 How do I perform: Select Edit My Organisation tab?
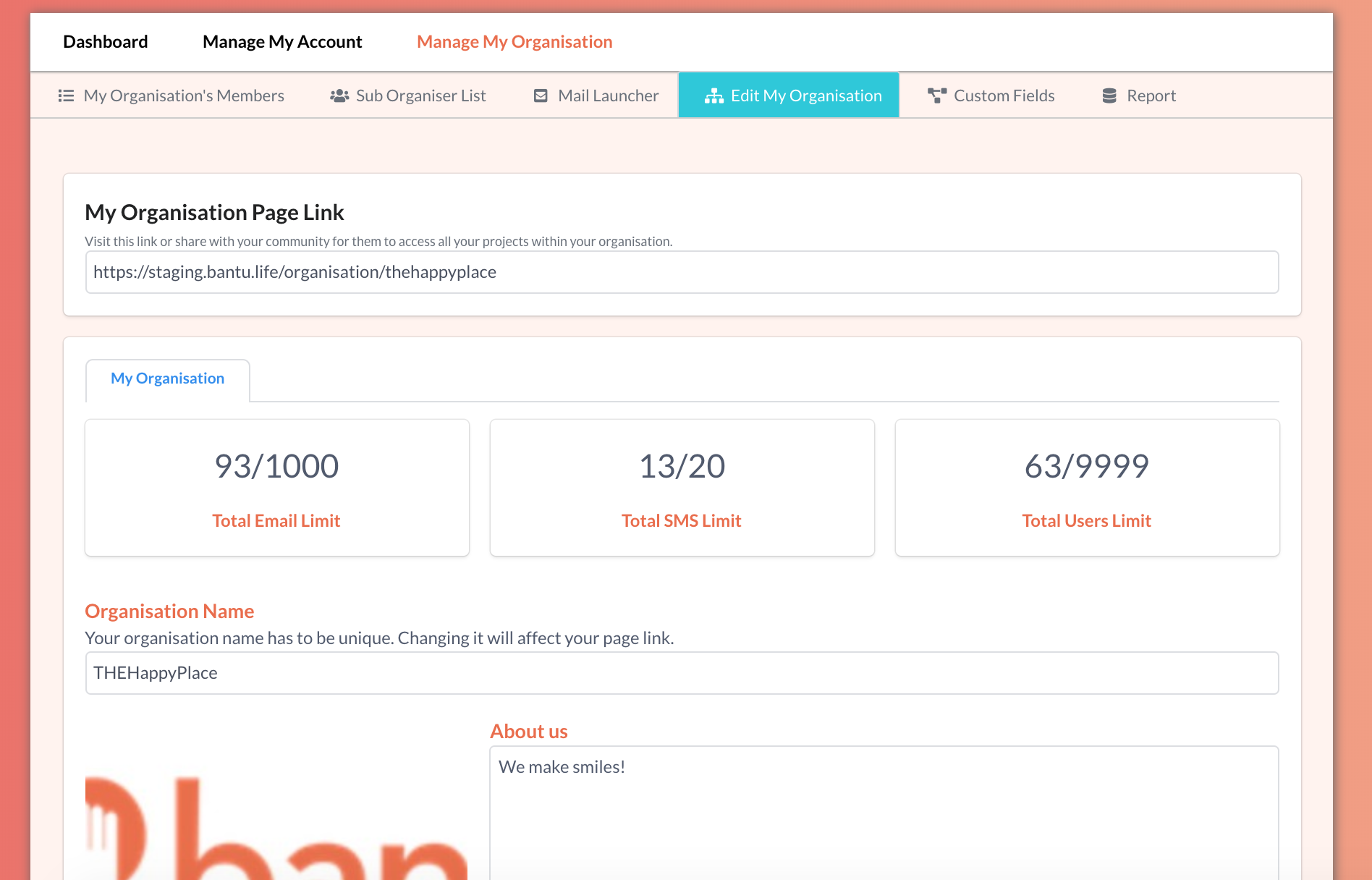[789, 95]
